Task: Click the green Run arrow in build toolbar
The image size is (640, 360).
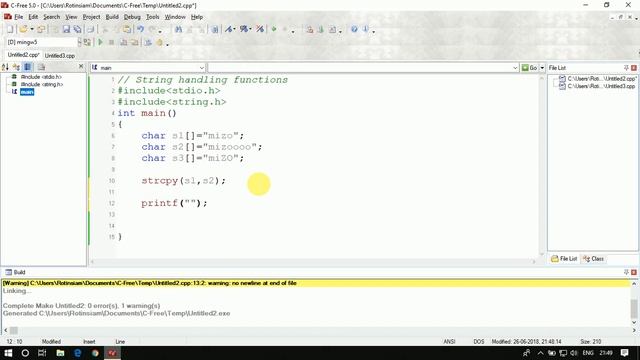Action: pyautogui.click(x=100, y=42)
